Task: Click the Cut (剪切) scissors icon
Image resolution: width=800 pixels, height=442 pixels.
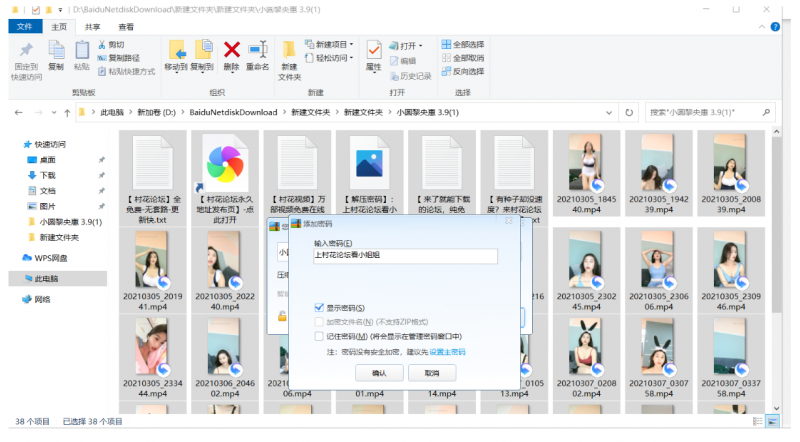Action: tap(103, 45)
